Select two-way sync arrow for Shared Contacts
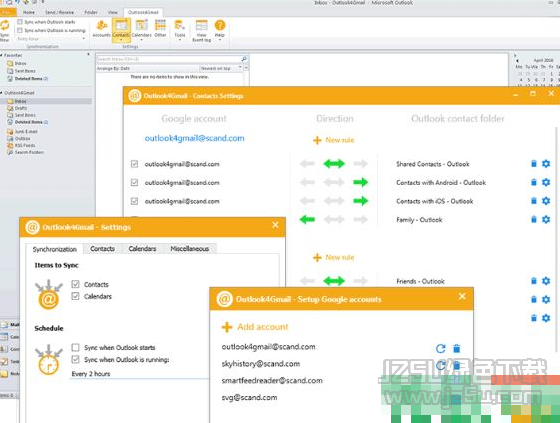 pyautogui.click(x=334, y=164)
